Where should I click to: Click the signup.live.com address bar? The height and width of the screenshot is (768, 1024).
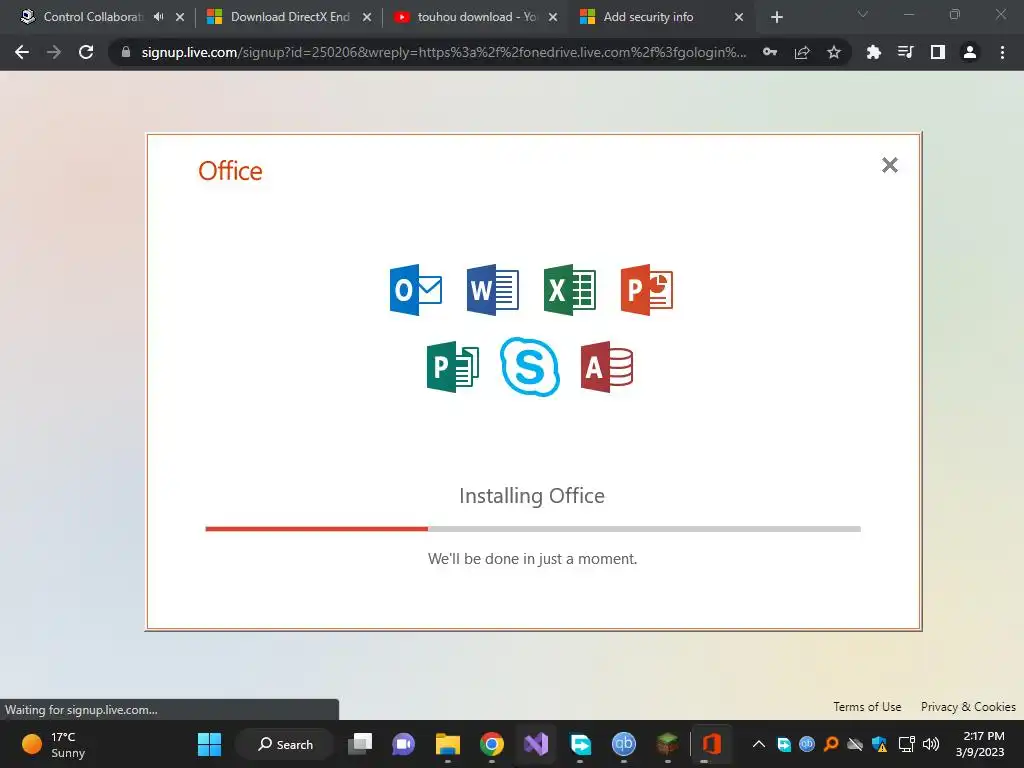coord(444,52)
